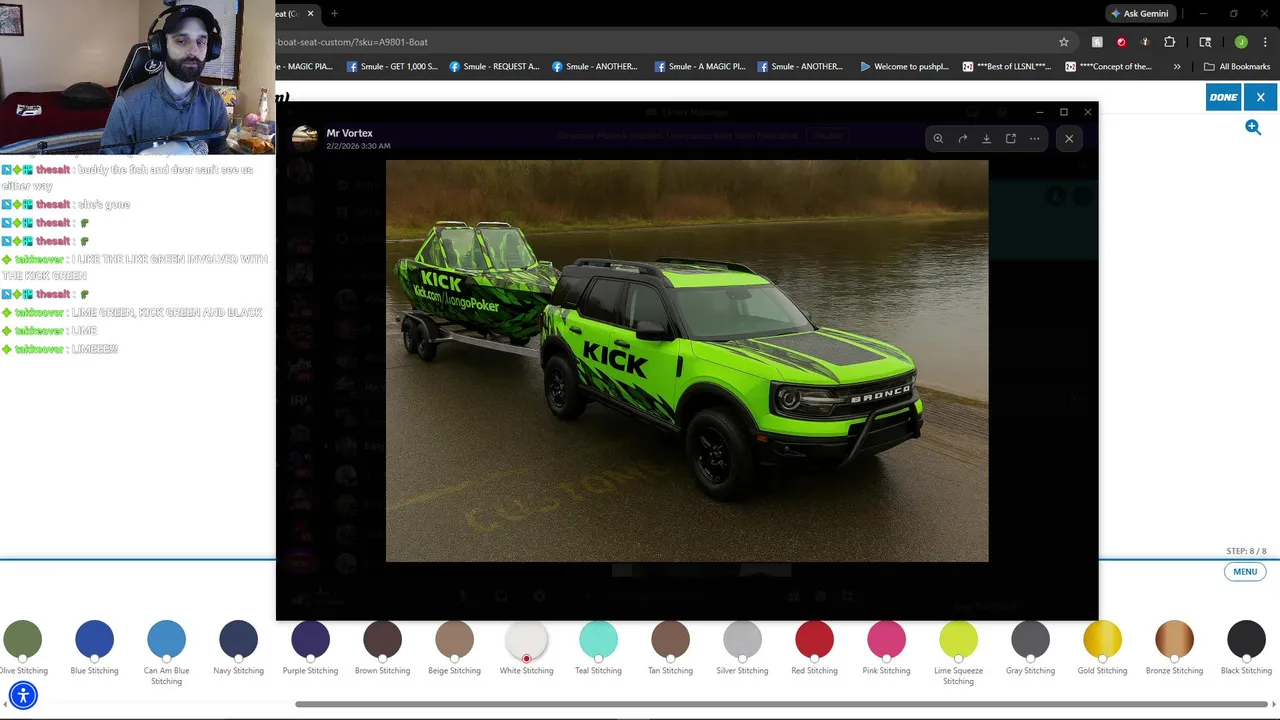
Task: Minimize the image viewer window
Action: coord(1040,112)
